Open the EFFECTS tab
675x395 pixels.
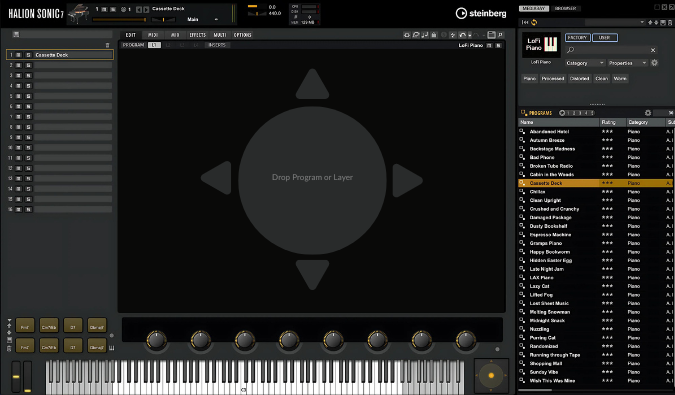click(x=198, y=35)
